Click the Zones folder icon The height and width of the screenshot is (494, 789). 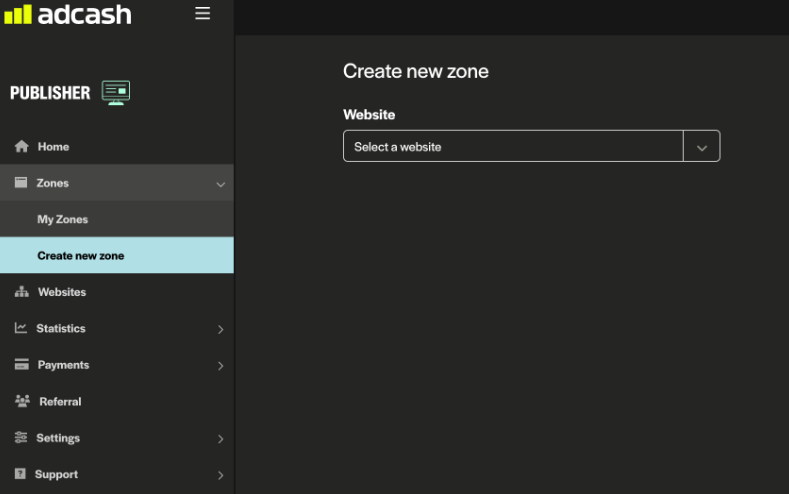21,183
